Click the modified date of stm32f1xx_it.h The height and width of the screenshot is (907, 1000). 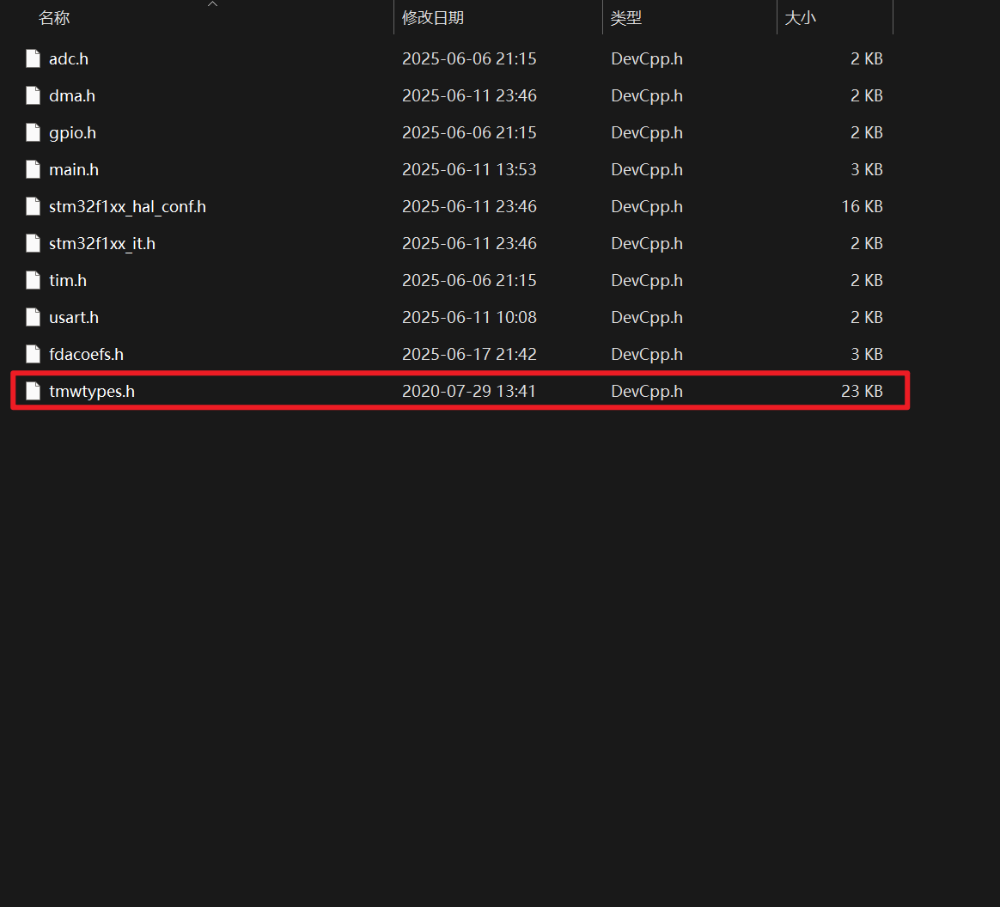tap(469, 244)
